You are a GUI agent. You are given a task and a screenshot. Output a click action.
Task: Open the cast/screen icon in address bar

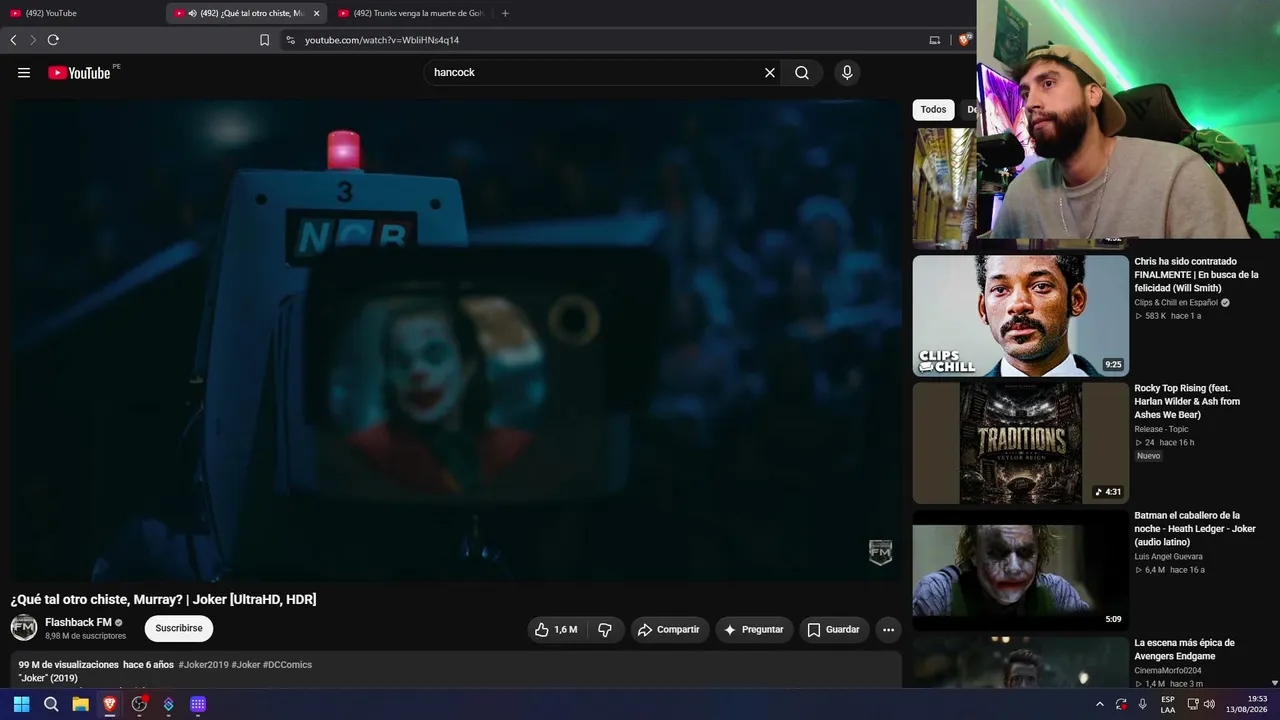coord(935,40)
